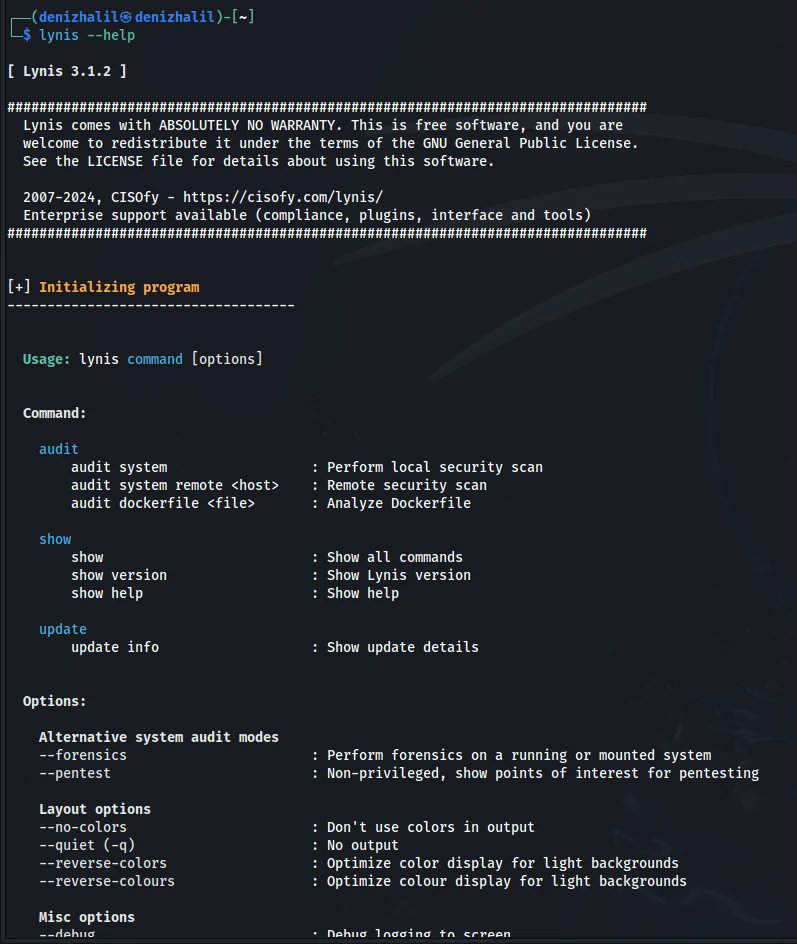Click 'Alternative system audit modes' heading
This screenshot has width=797, height=944.
pos(159,738)
